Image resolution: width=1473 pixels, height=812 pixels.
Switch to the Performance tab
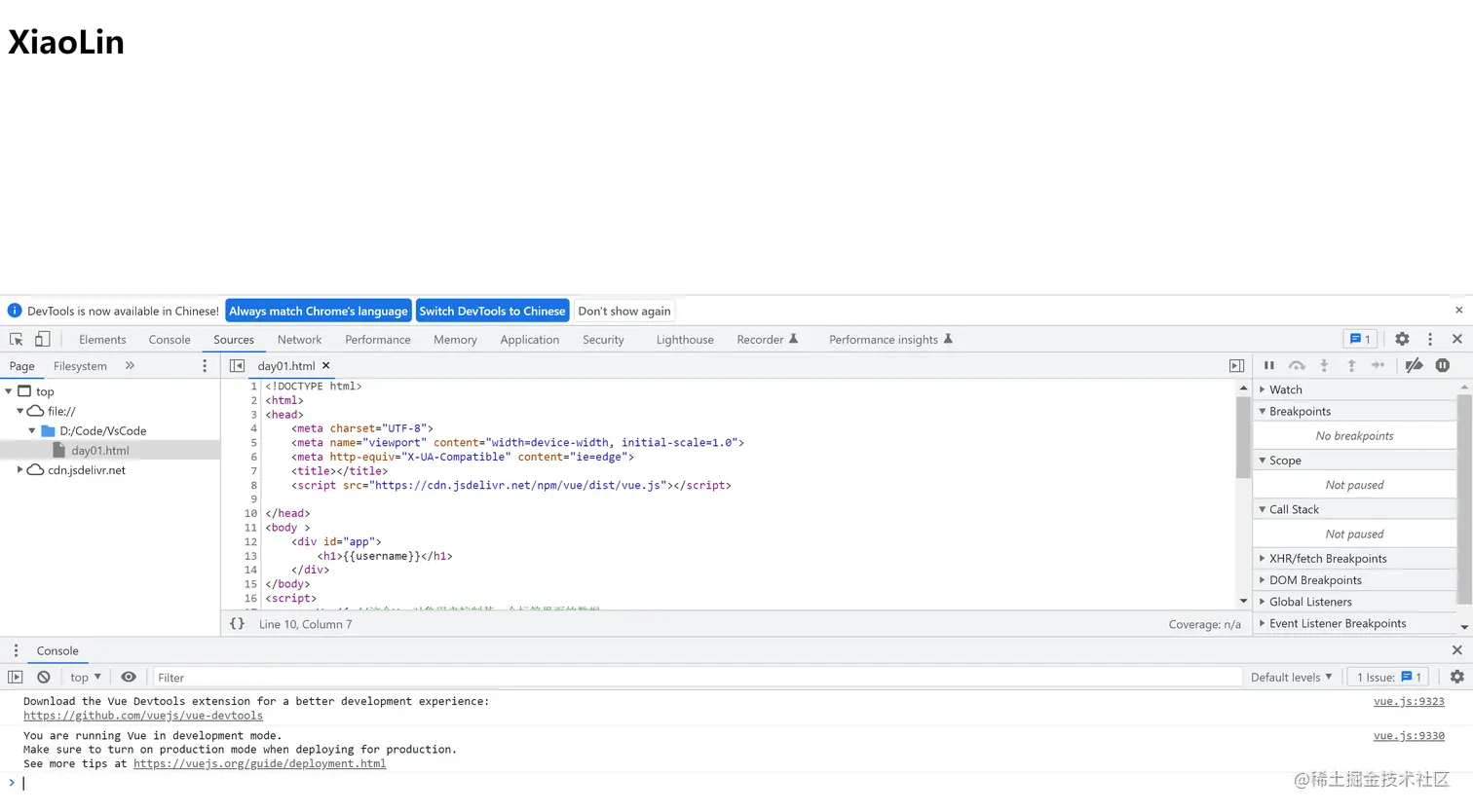coord(378,340)
